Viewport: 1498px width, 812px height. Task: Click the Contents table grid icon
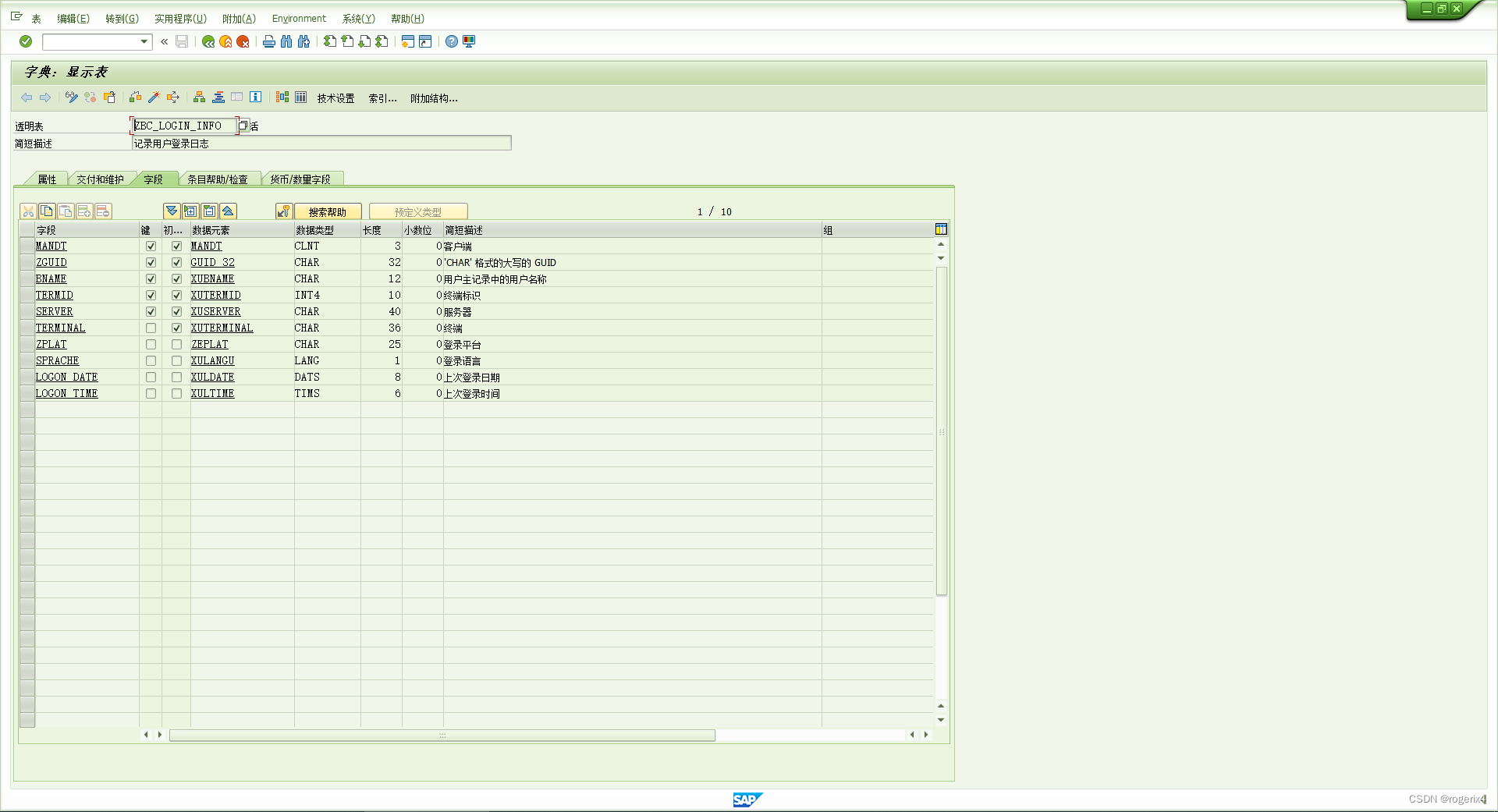(301, 98)
